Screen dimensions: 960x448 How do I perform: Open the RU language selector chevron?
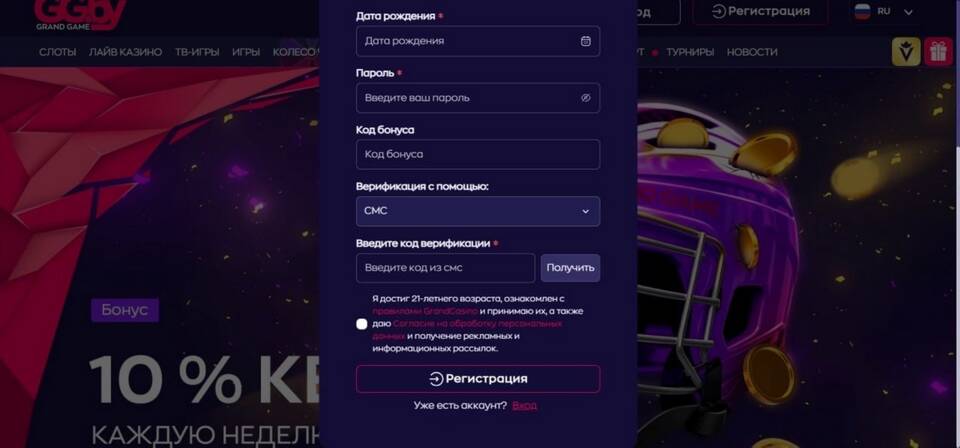point(909,12)
